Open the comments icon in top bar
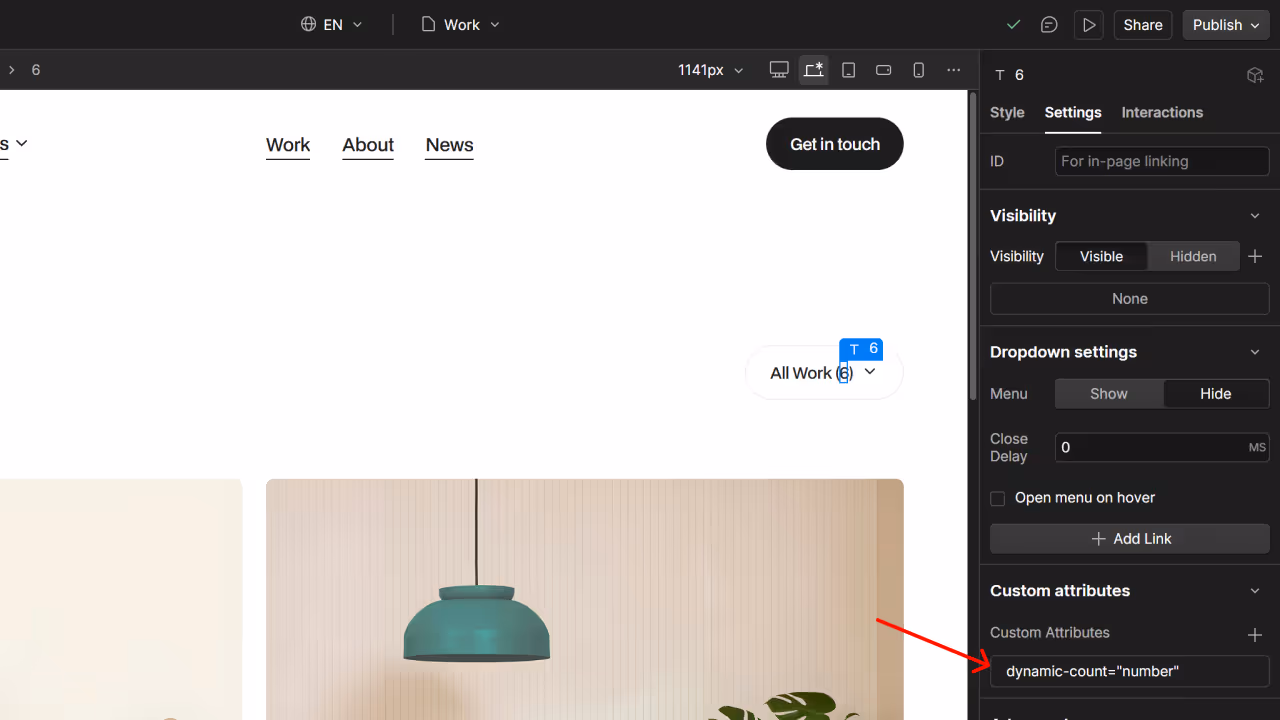Viewport: 1280px width, 720px height. (x=1048, y=24)
